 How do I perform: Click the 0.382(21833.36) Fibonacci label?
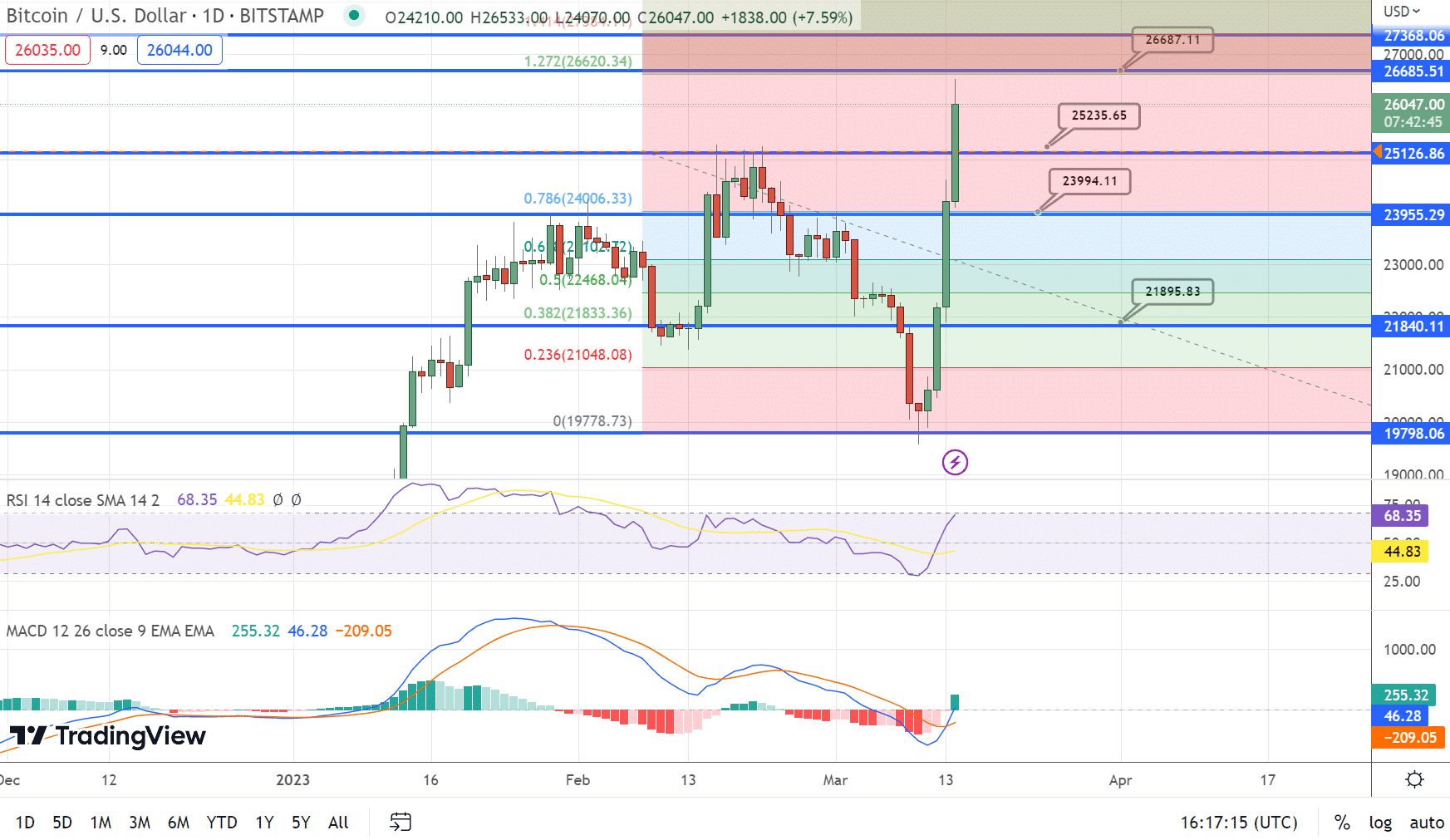point(578,313)
